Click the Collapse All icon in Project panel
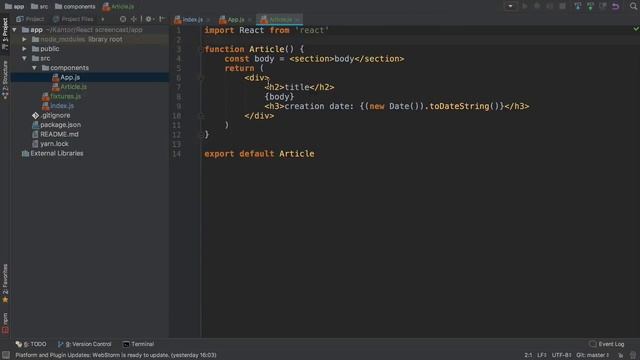The width and height of the screenshot is (640, 360). (133, 19)
